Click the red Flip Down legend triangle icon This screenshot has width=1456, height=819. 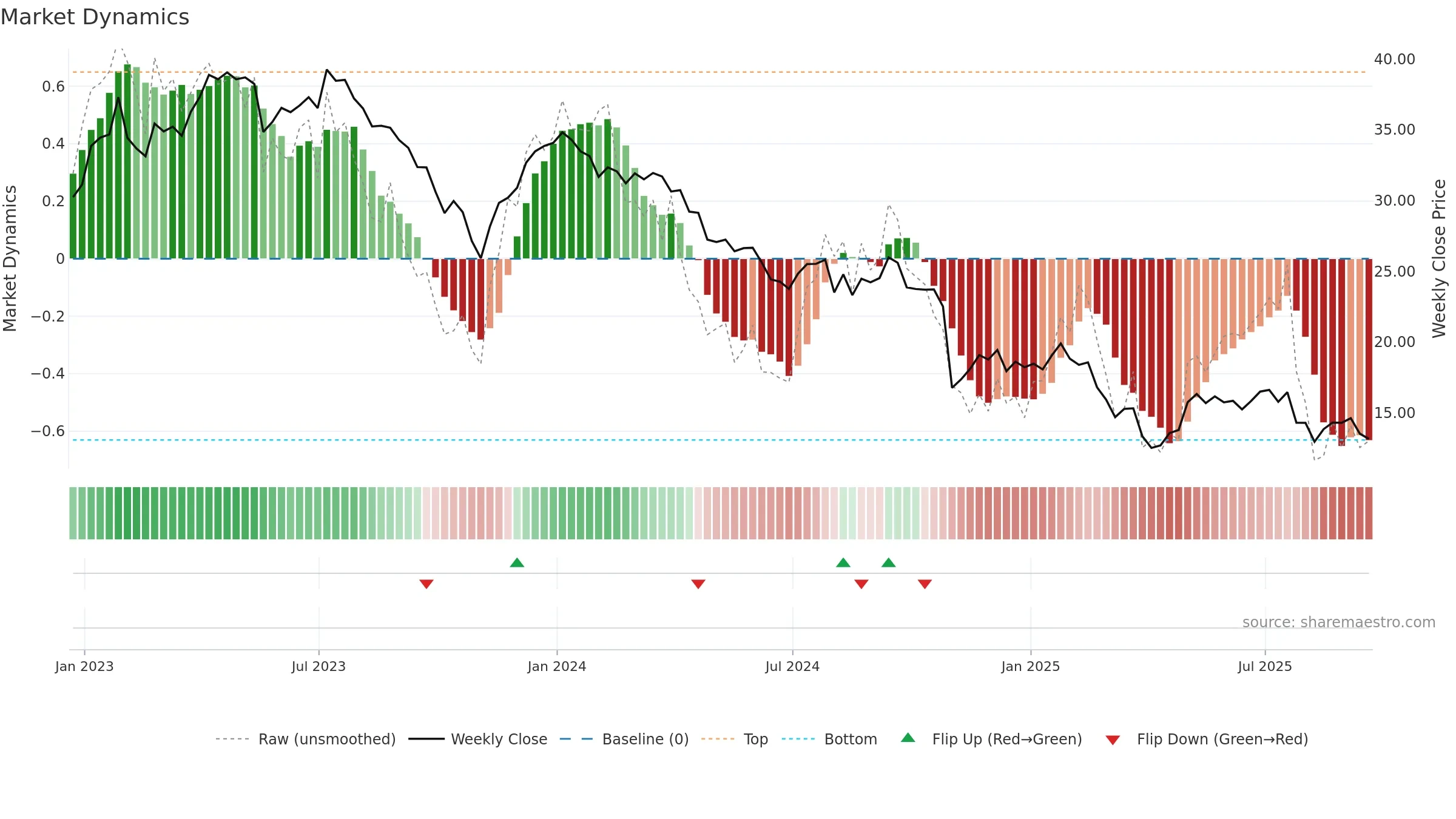tap(1113, 740)
